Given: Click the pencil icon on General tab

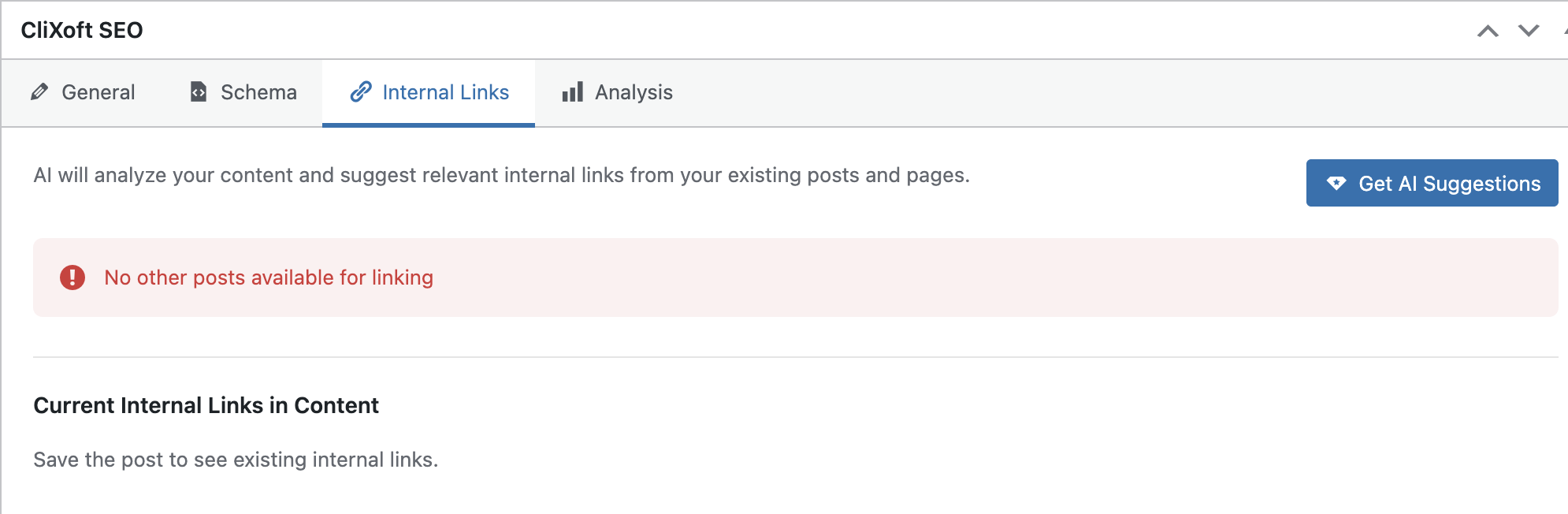Looking at the screenshot, I should coord(39,92).
